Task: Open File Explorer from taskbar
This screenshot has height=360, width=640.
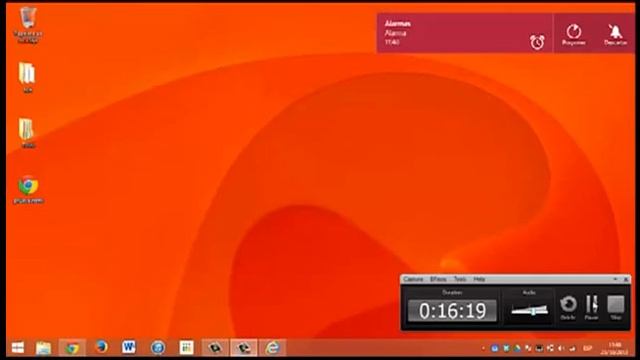Action: point(43,348)
